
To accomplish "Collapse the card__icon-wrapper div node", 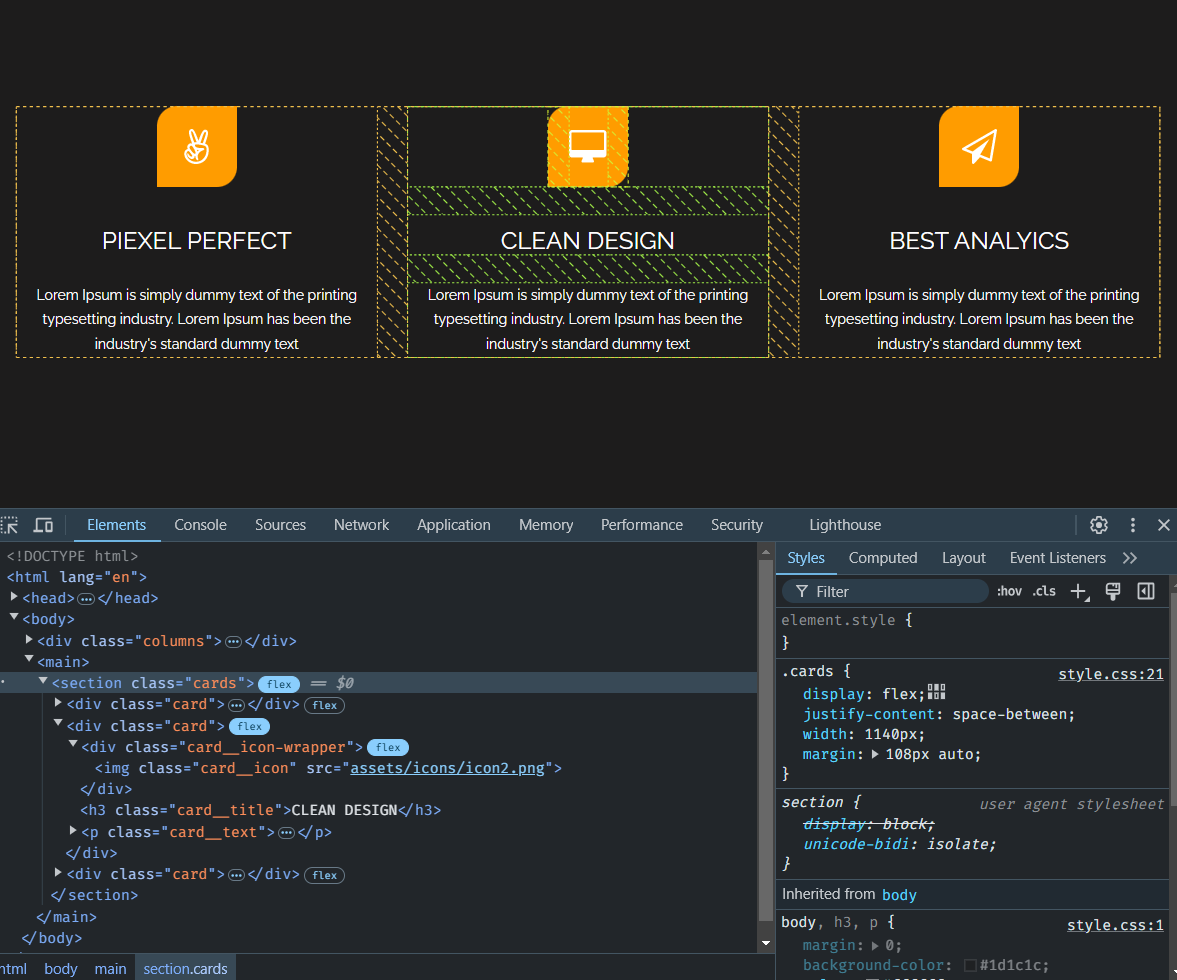I will point(73,744).
